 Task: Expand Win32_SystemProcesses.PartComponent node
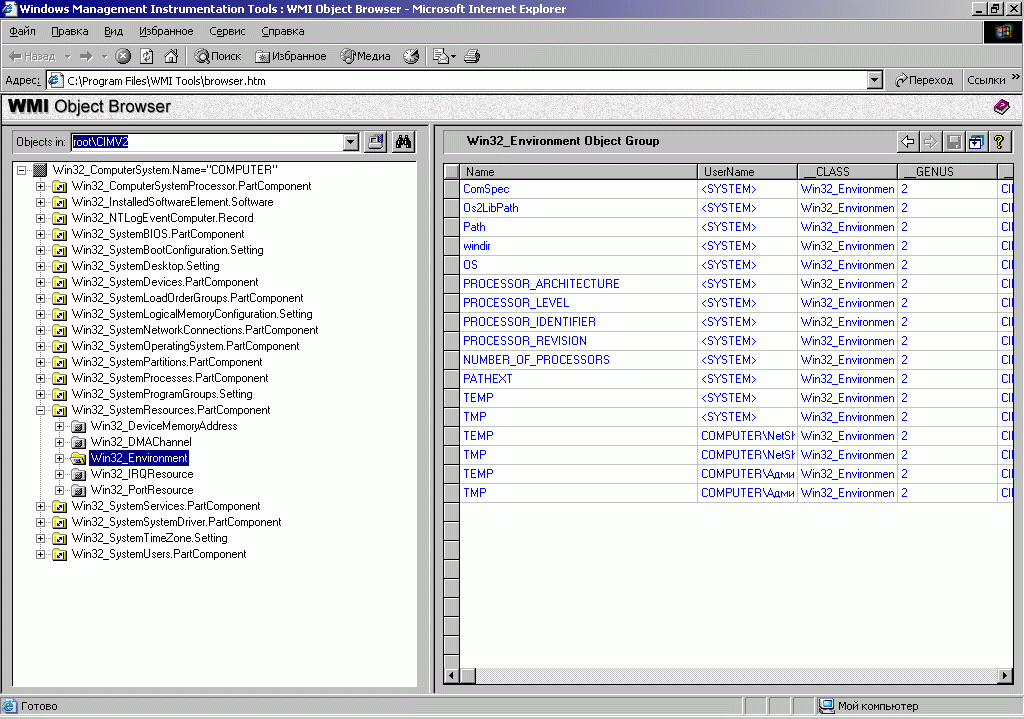(40, 378)
